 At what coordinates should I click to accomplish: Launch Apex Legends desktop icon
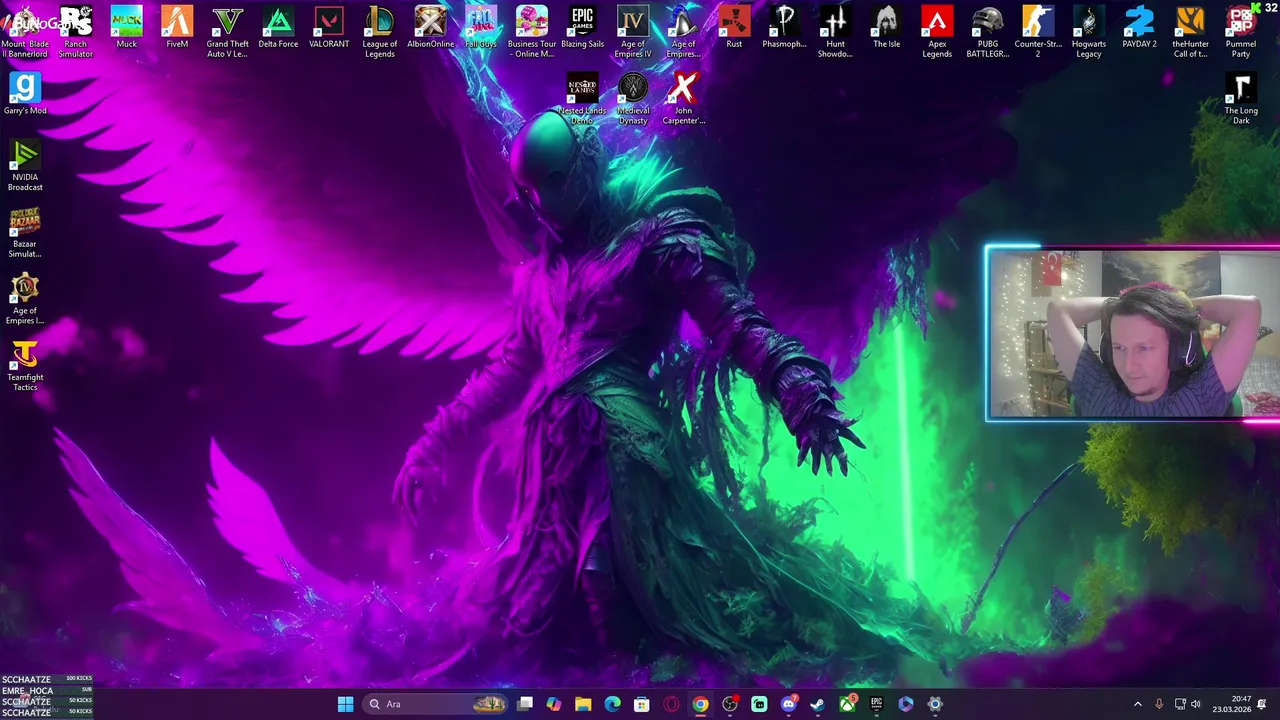point(937,32)
